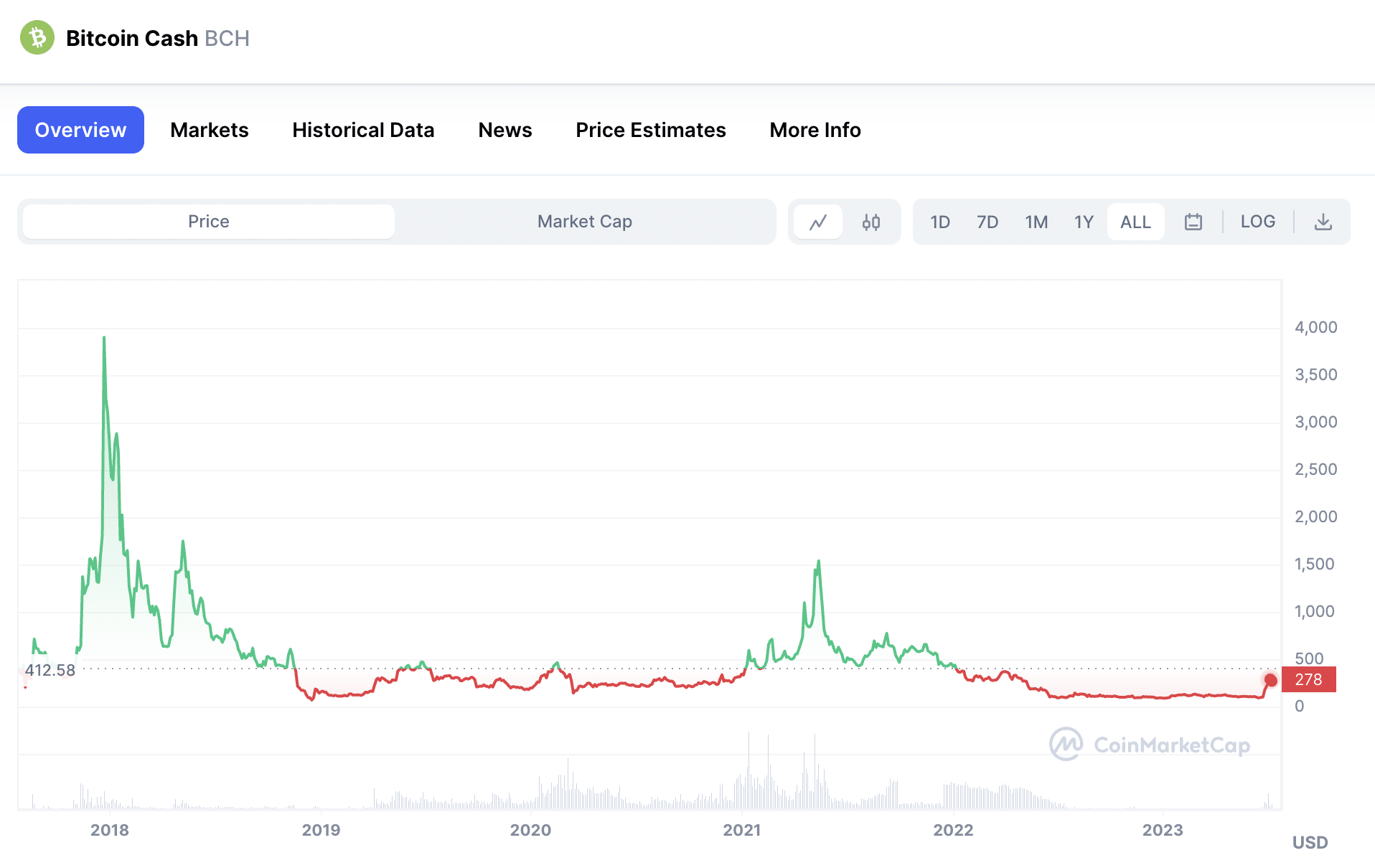Switch to line chart view icon
Viewport: 1375px width, 868px height.
818,222
